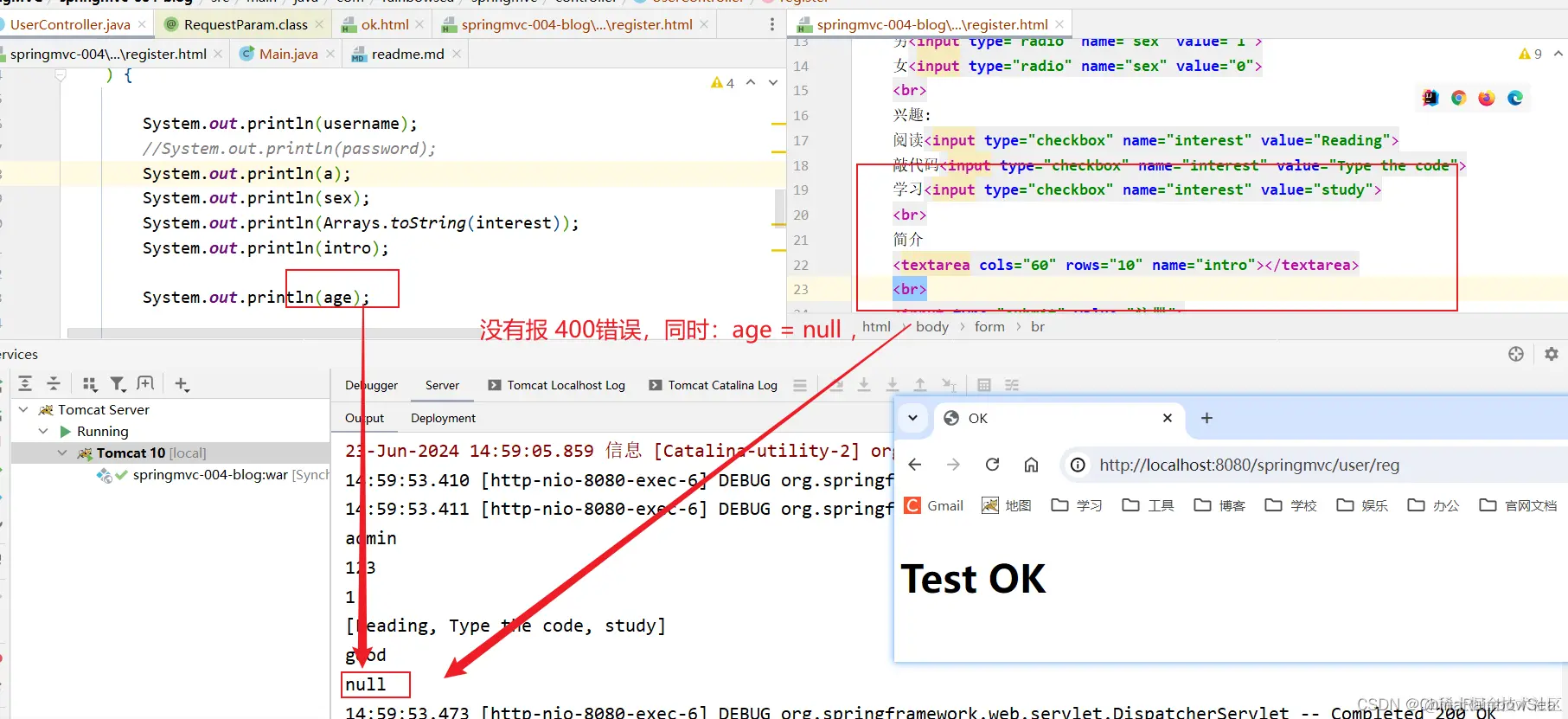Open the Gmail bookmark

pos(934,505)
